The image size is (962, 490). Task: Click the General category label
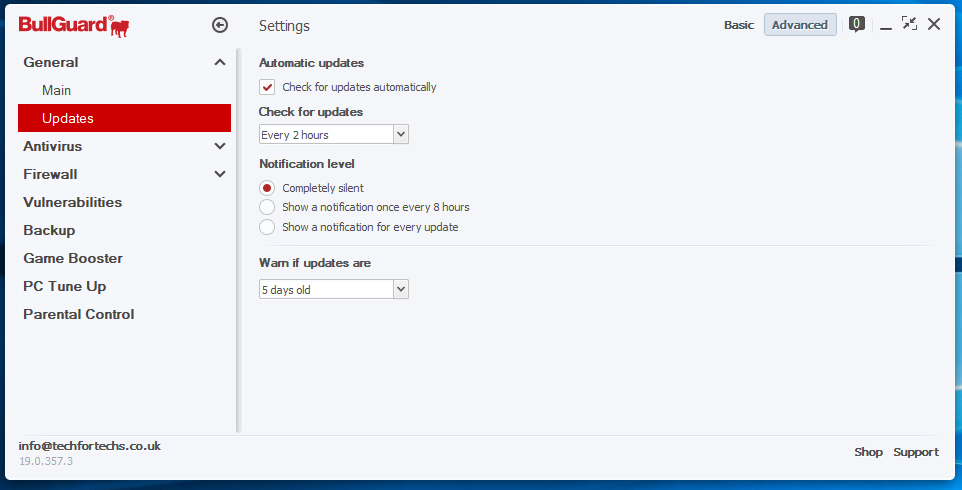click(x=51, y=62)
